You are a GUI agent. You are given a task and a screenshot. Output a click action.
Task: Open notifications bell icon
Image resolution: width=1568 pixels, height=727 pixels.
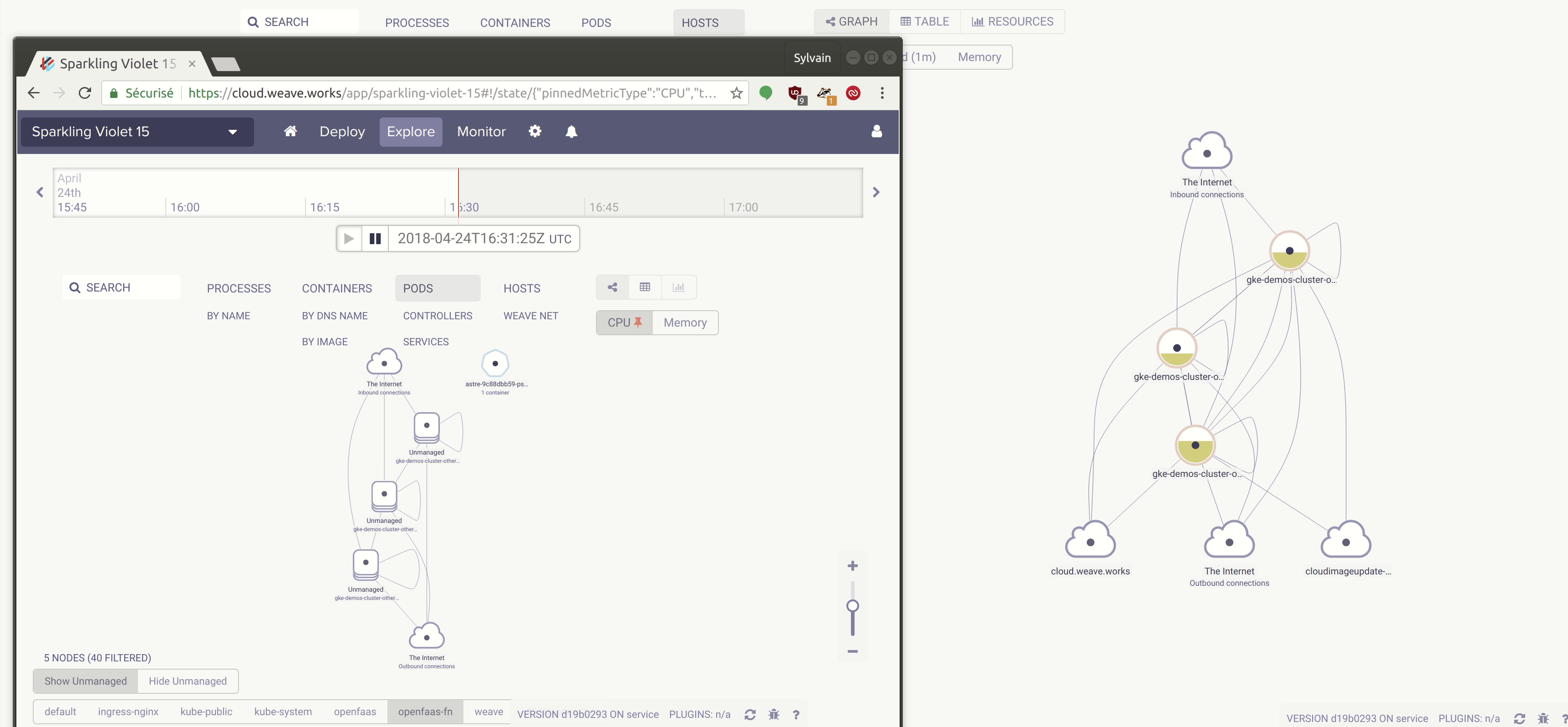(571, 132)
